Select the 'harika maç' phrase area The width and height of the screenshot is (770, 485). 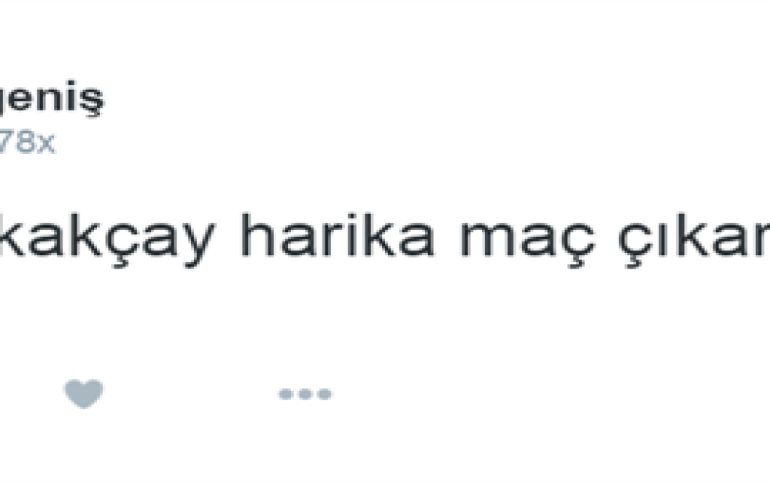click(x=418, y=240)
